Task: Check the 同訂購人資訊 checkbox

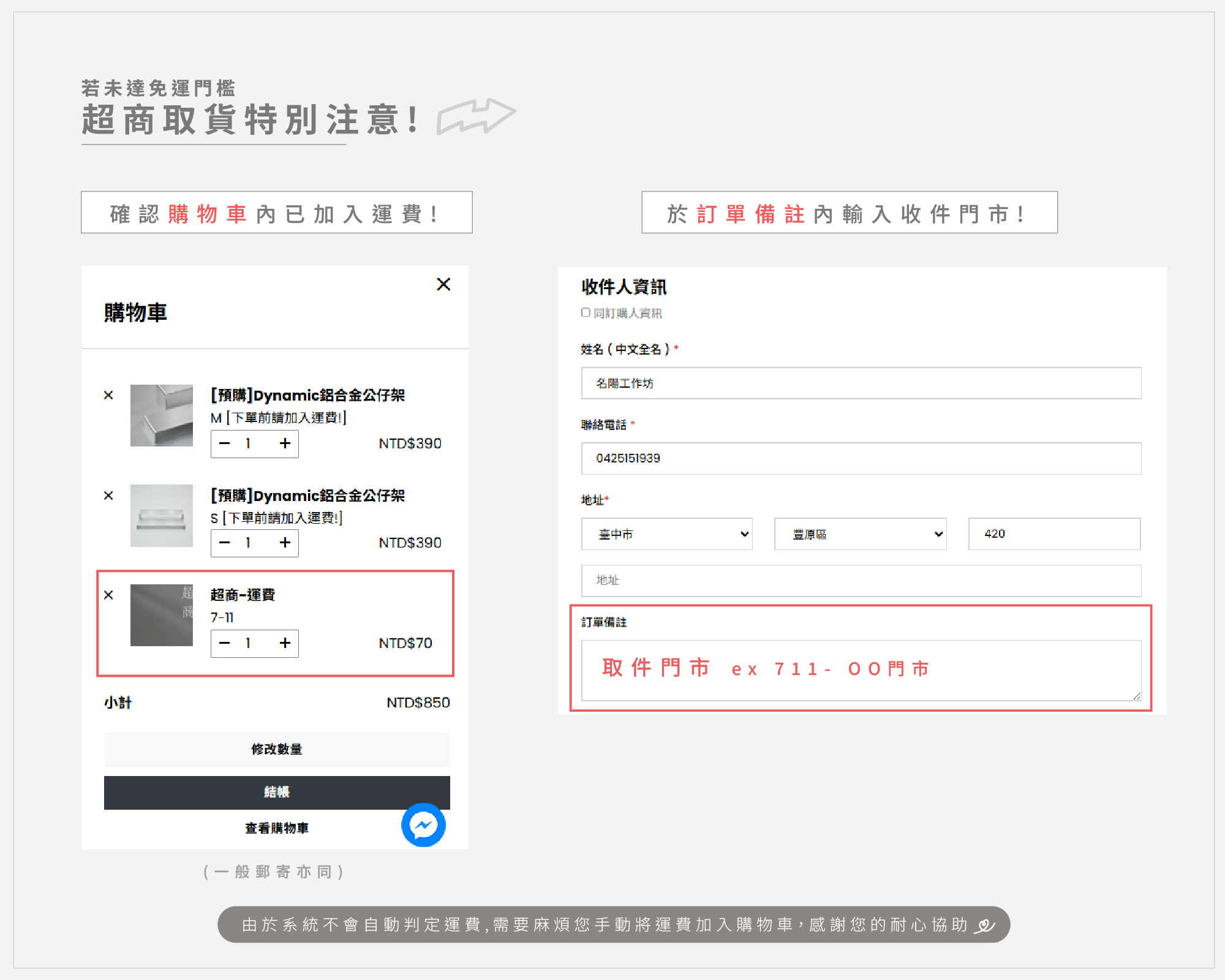Action: pyautogui.click(x=586, y=312)
